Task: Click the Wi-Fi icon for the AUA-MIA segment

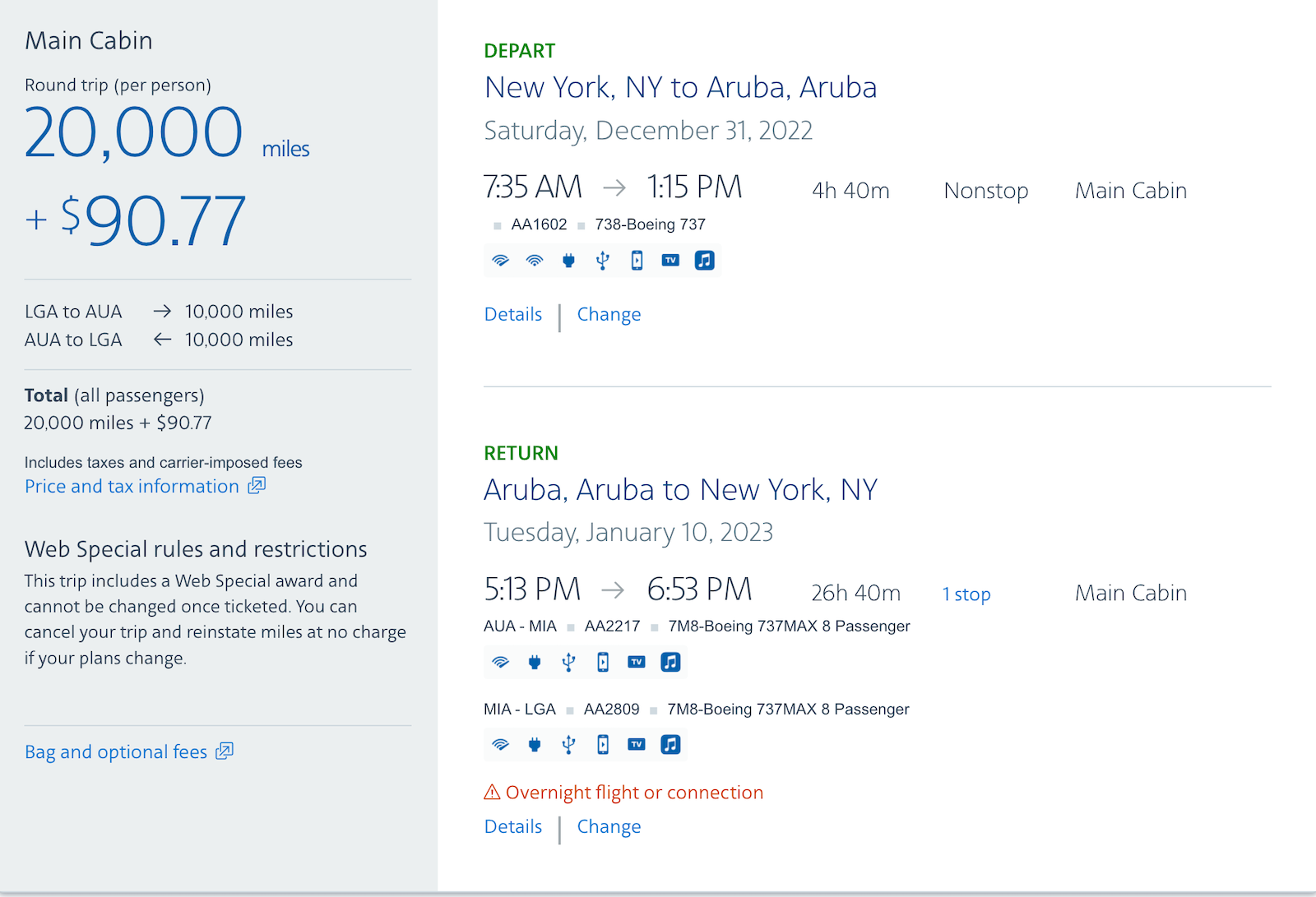Action: [500, 662]
